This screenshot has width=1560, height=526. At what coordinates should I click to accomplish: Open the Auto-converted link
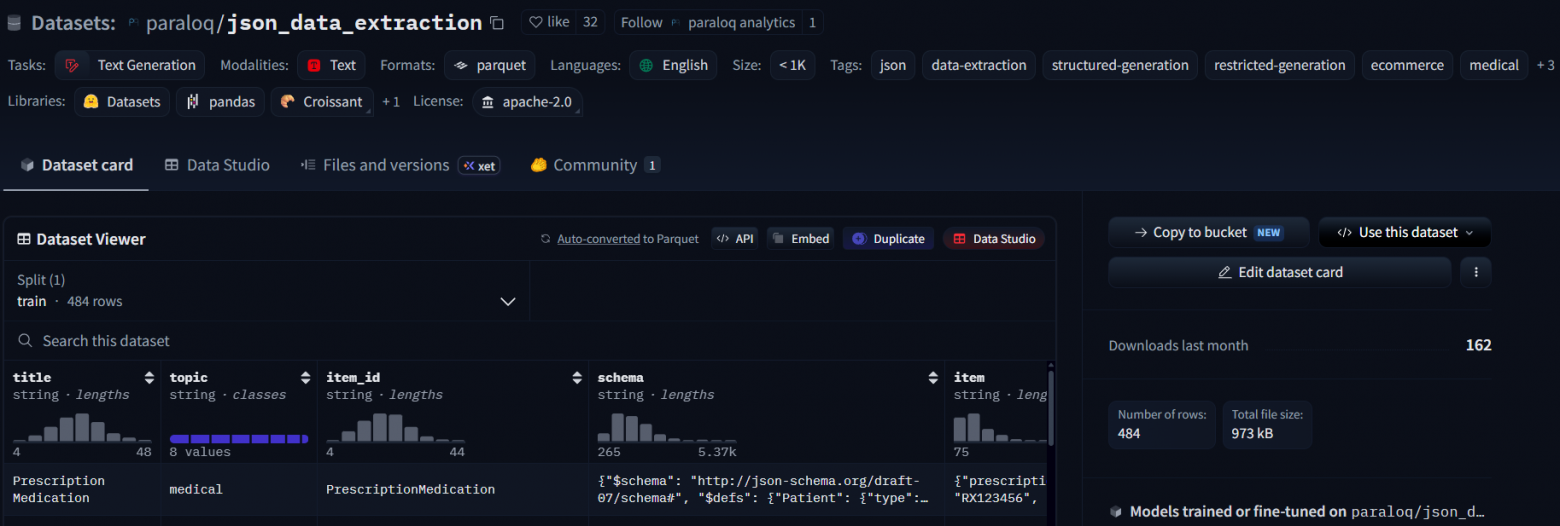tap(598, 239)
